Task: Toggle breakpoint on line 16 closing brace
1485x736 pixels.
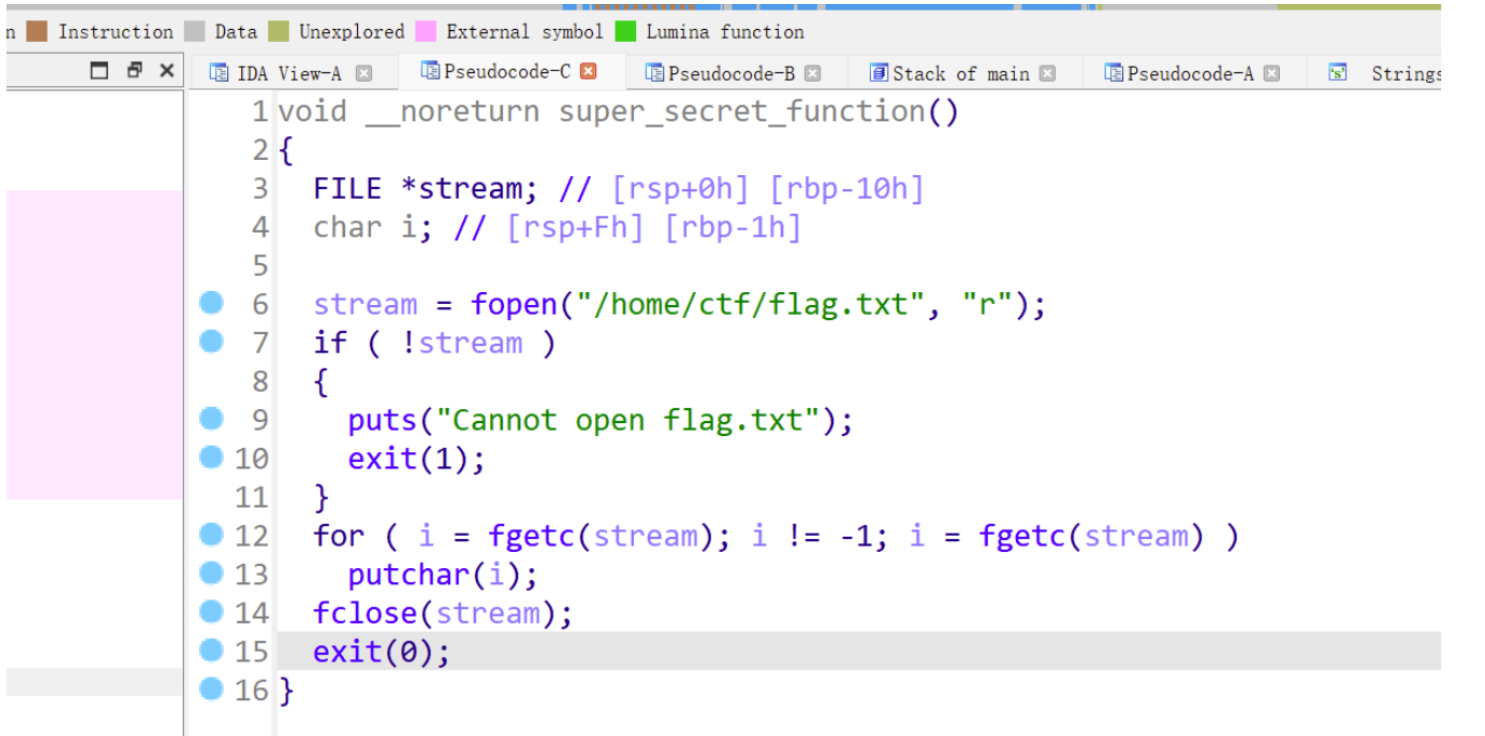Action: [211, 688]
